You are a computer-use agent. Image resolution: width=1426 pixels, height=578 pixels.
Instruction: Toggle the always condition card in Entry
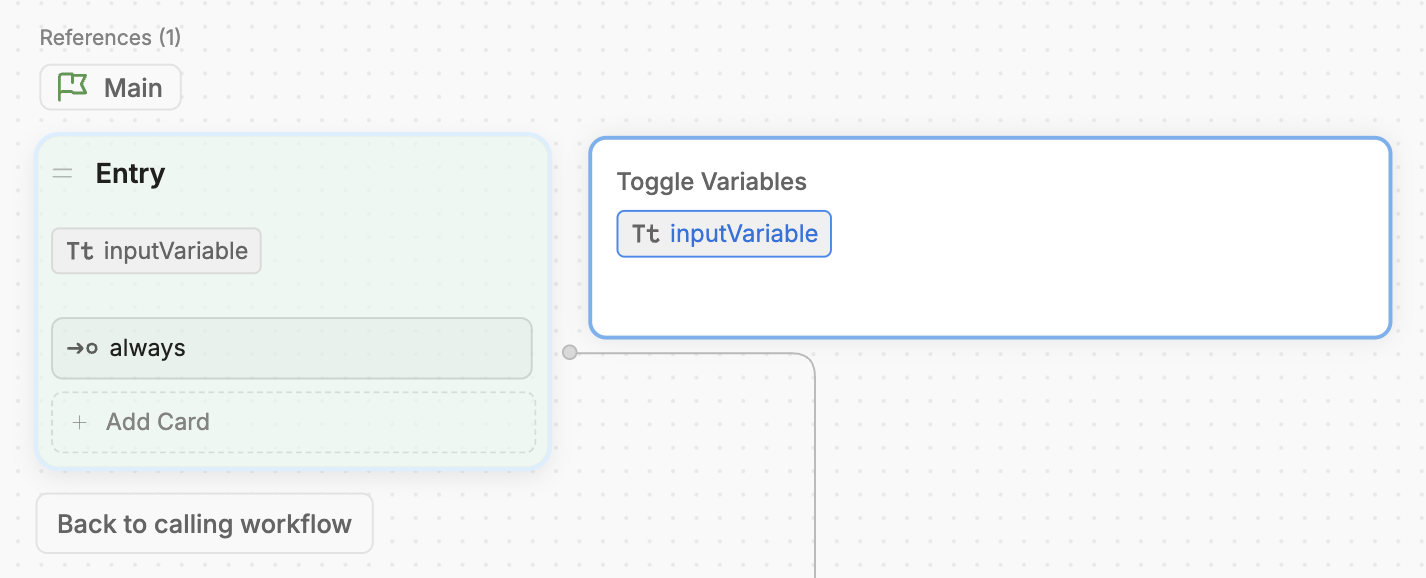click(x=291, y=348)
